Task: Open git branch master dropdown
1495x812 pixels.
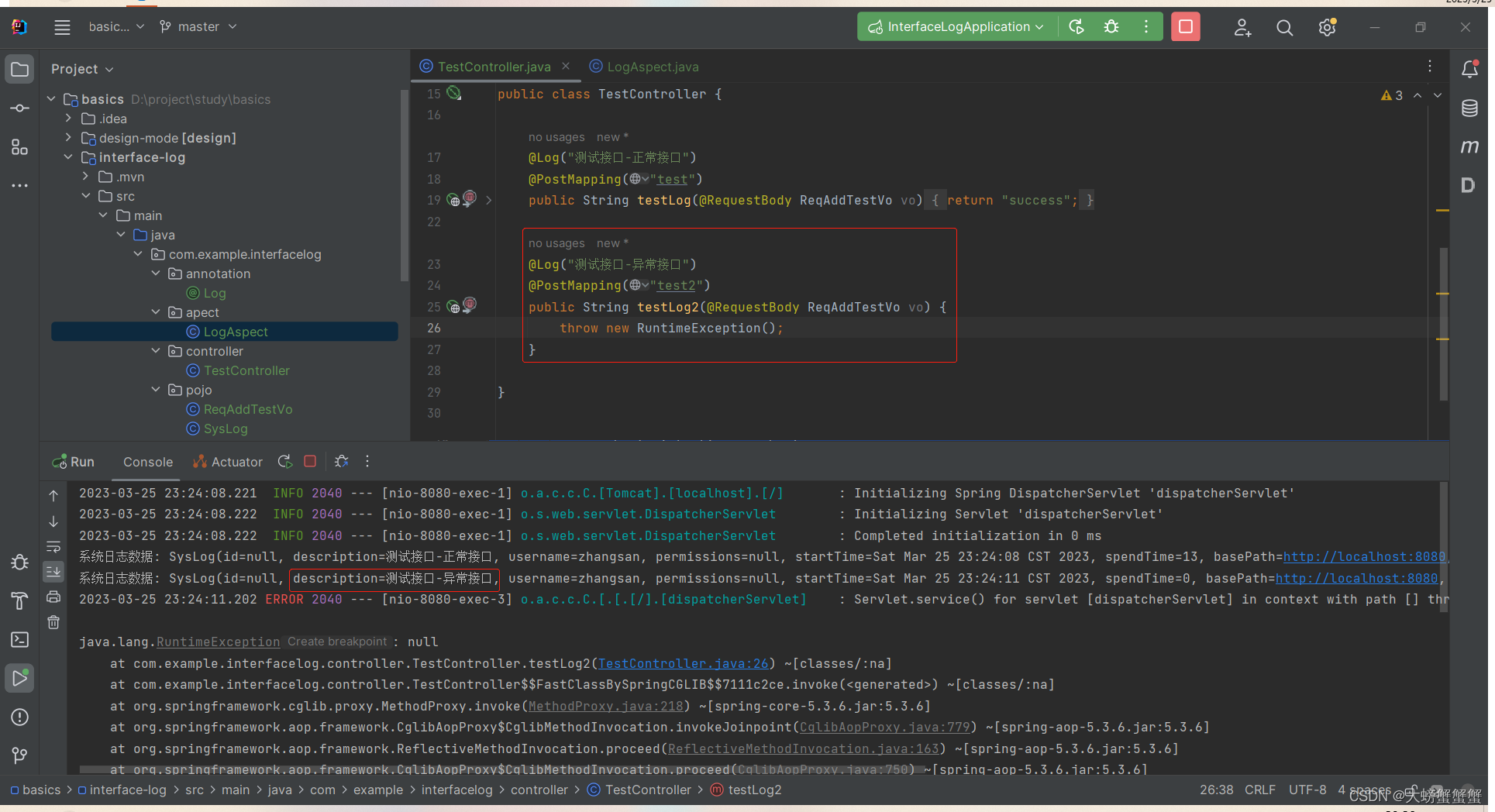Action: pos(198,27)
